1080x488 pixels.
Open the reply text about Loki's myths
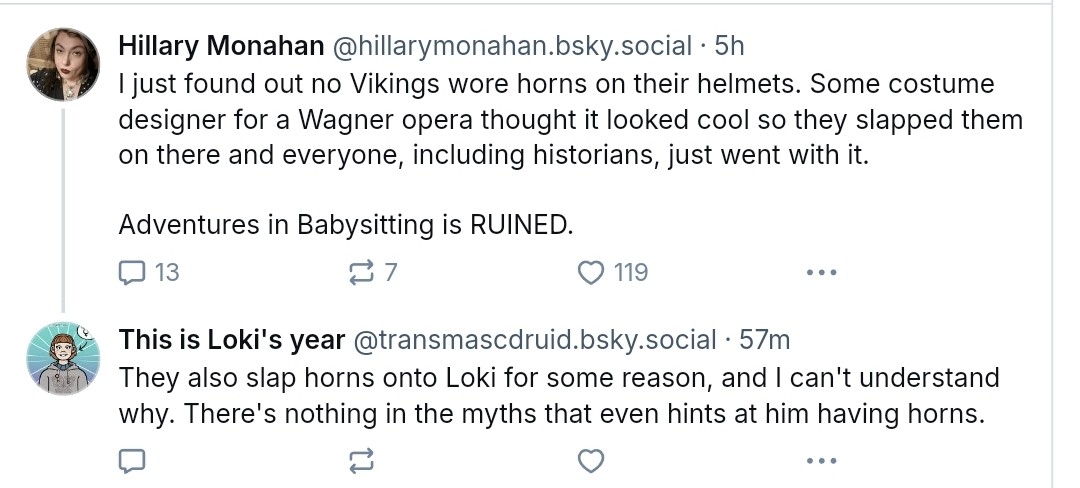tap(558, 395)
